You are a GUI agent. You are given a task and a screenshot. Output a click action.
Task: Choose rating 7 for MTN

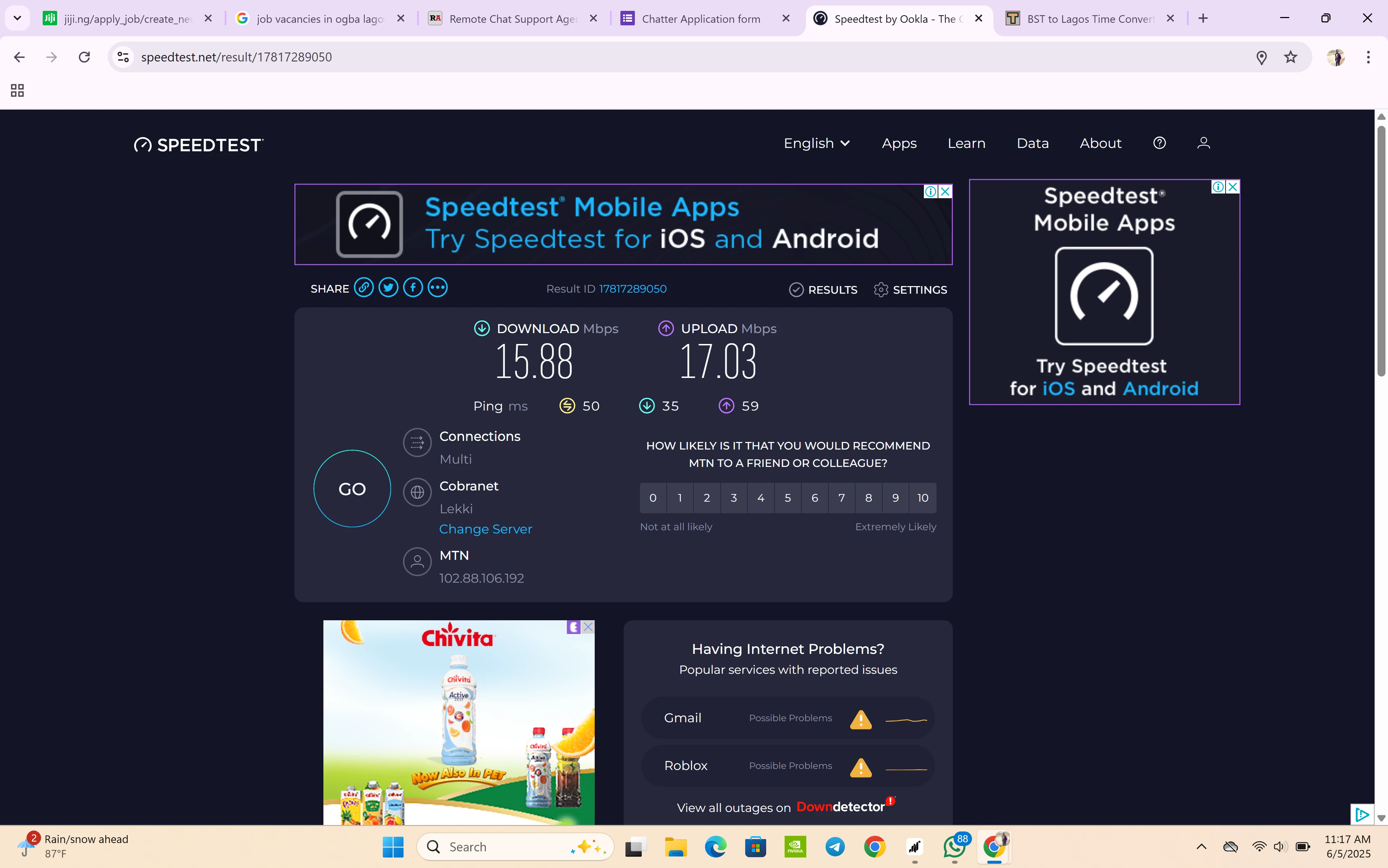(x=841, y=498)
